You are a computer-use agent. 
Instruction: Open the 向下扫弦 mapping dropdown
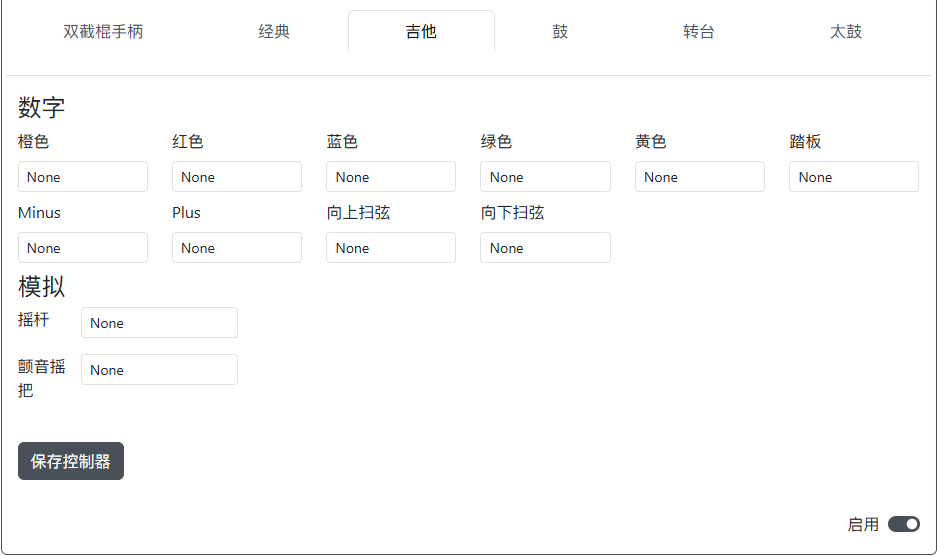(546, 248)
